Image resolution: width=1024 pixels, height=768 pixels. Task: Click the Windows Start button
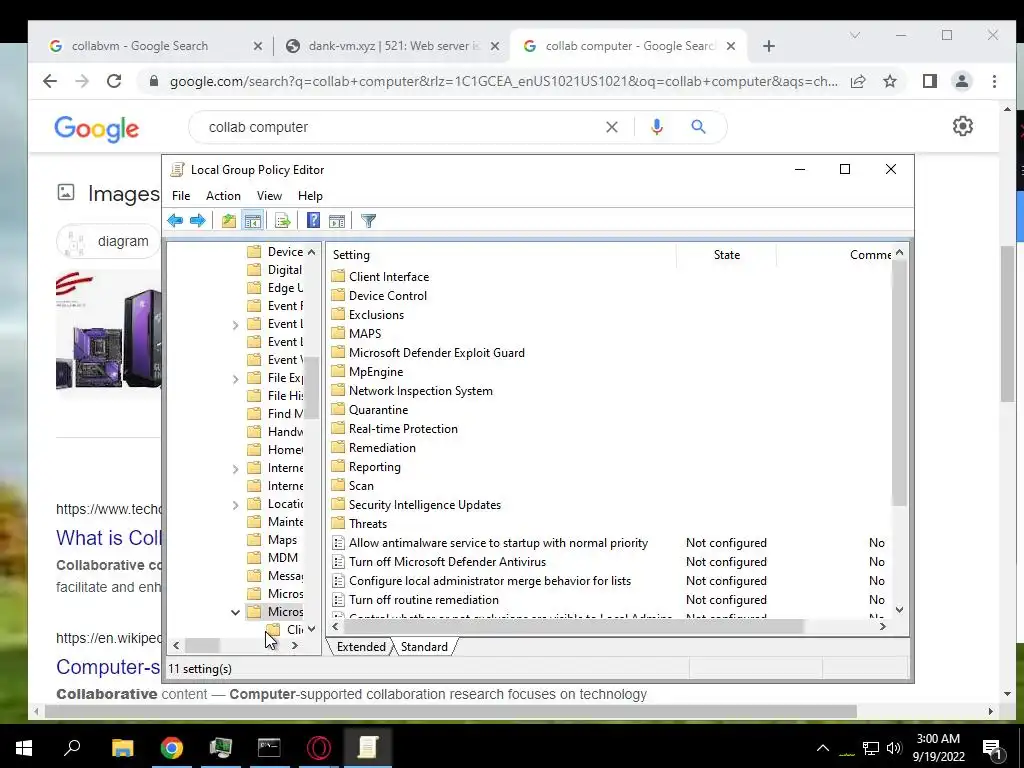pos(24,748)
